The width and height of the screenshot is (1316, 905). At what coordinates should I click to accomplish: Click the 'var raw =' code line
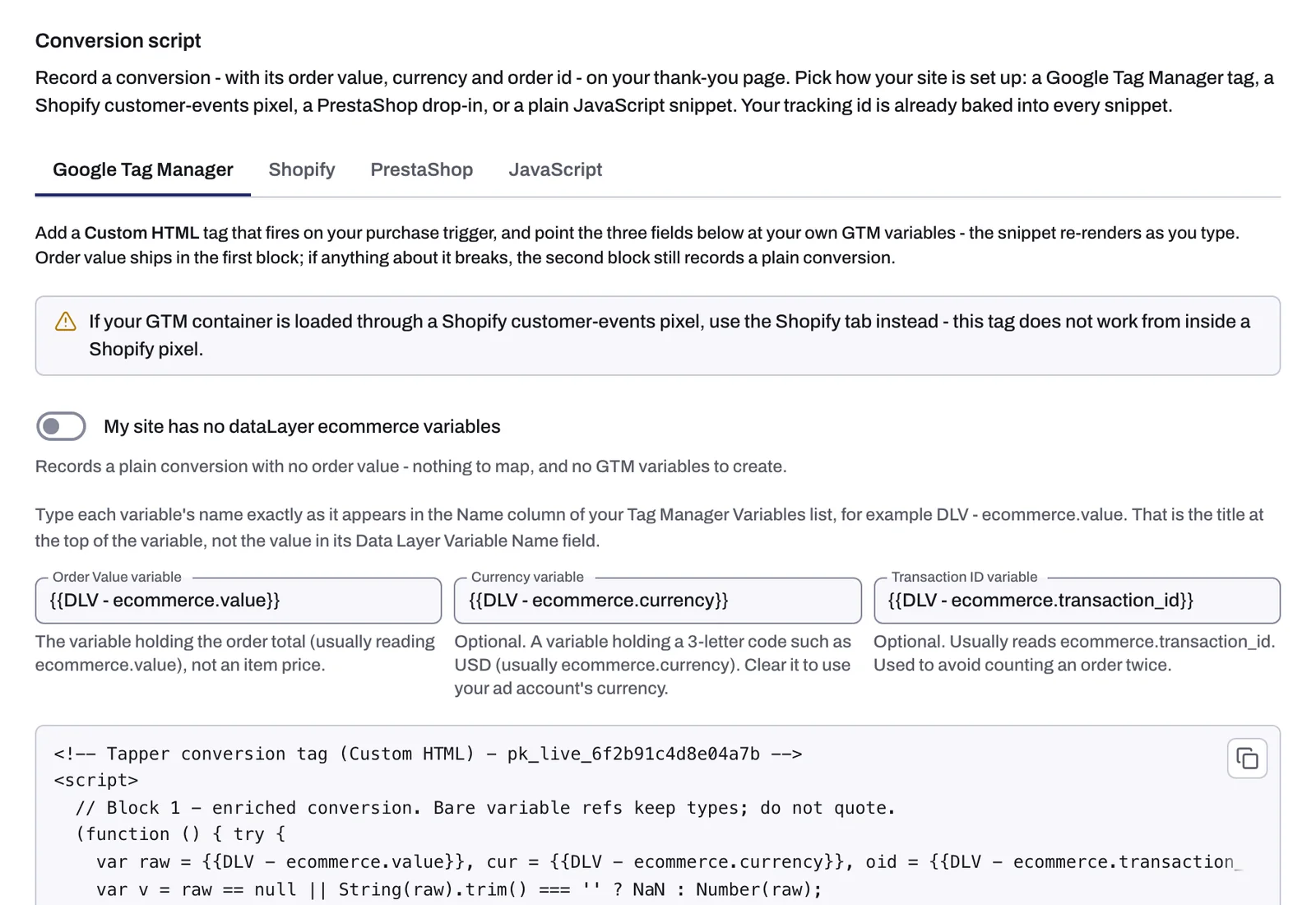pyautogui.click(x=669, y=861)
